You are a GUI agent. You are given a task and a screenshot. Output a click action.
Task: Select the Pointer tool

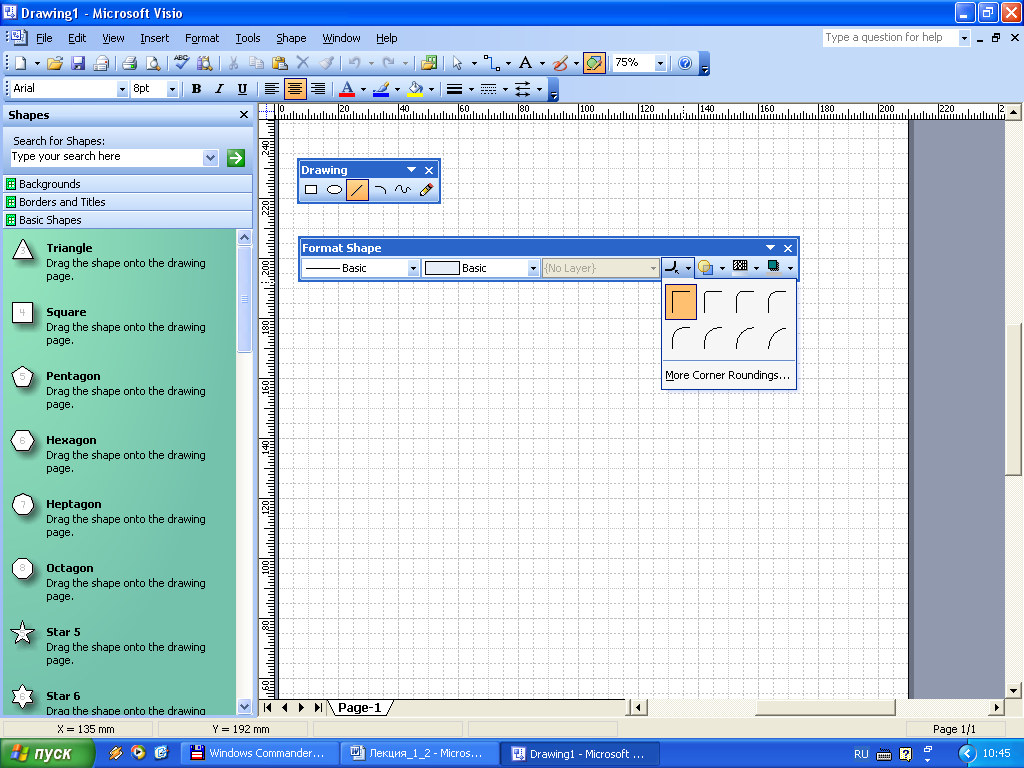coord(457,63)
